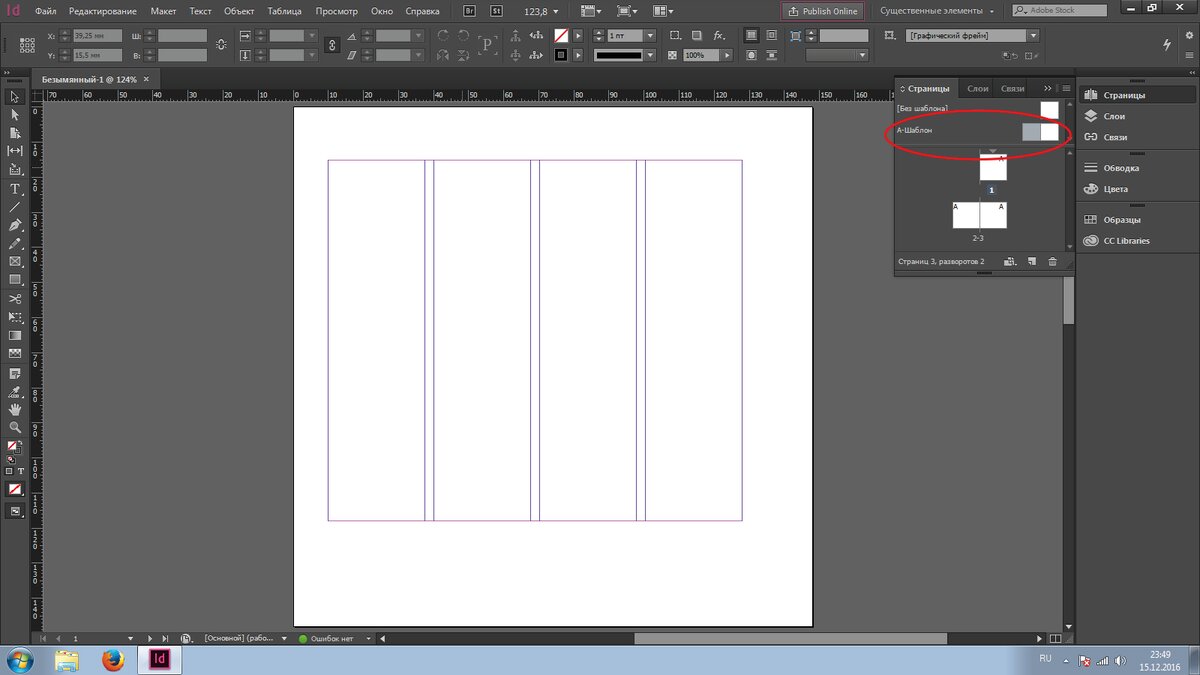1200x675 pixels.
Task: Open the Обводка panel from dock
Action: coord(1121,168)
